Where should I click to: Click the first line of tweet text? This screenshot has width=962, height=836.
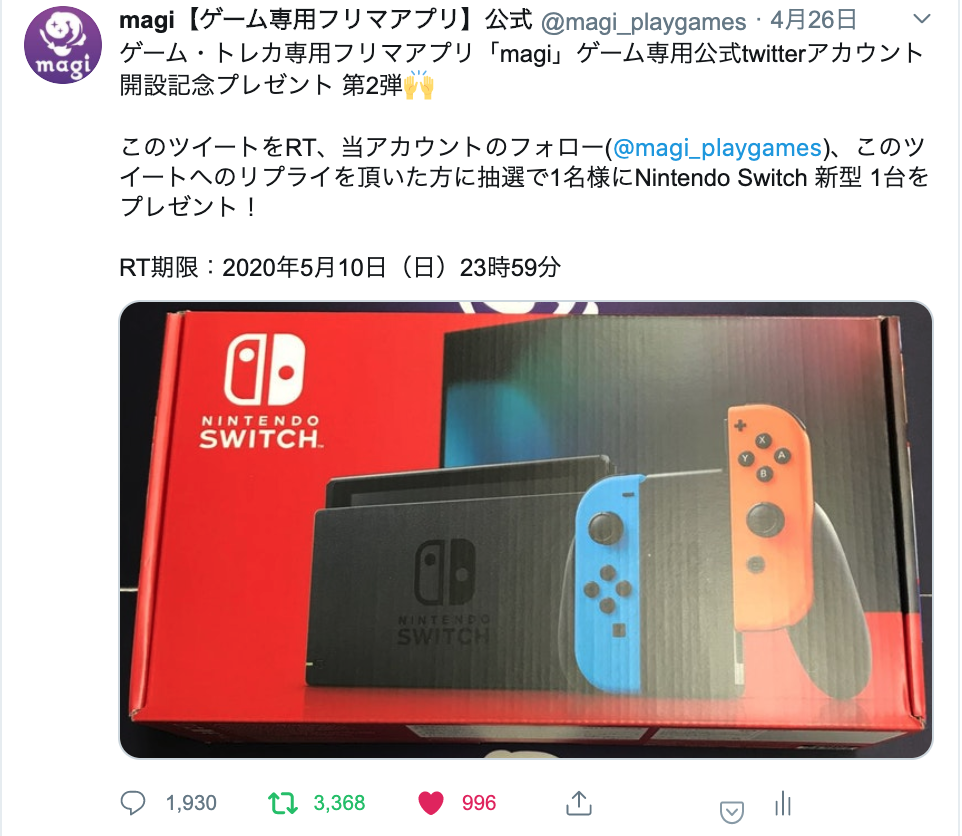[x=521, y=54]
